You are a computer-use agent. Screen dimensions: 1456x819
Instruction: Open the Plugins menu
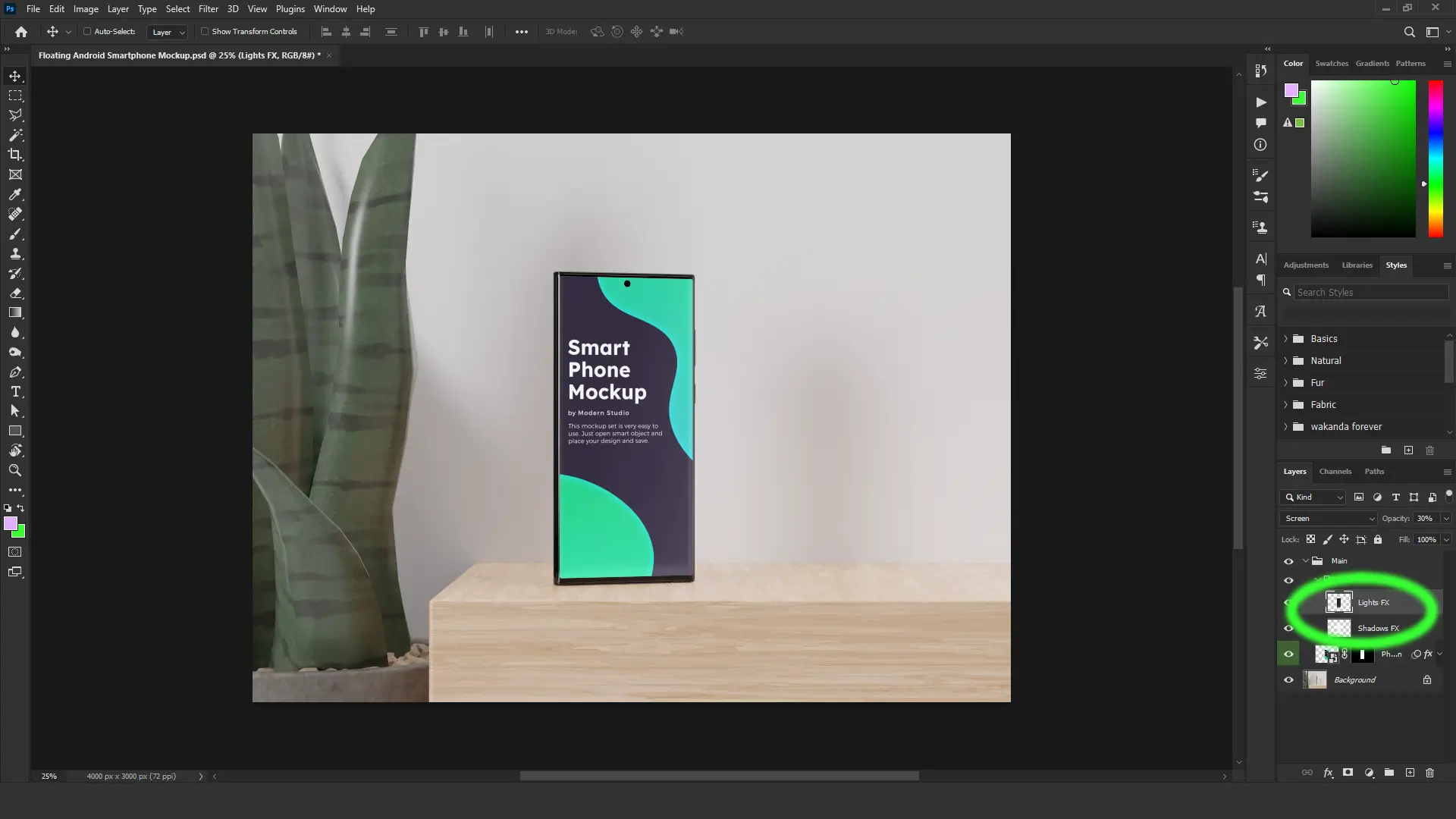tap(290, 9)
